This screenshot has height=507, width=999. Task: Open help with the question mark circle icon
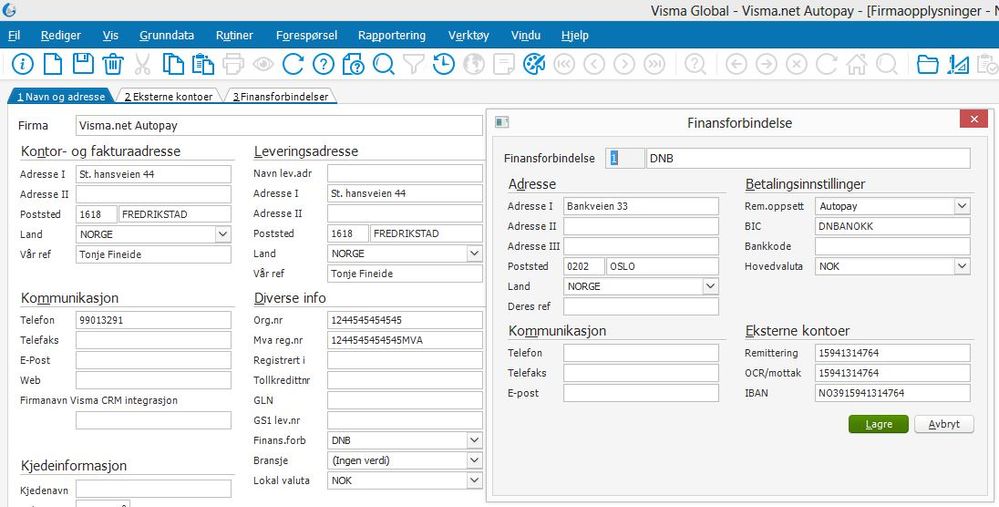(x=324, y=64)
